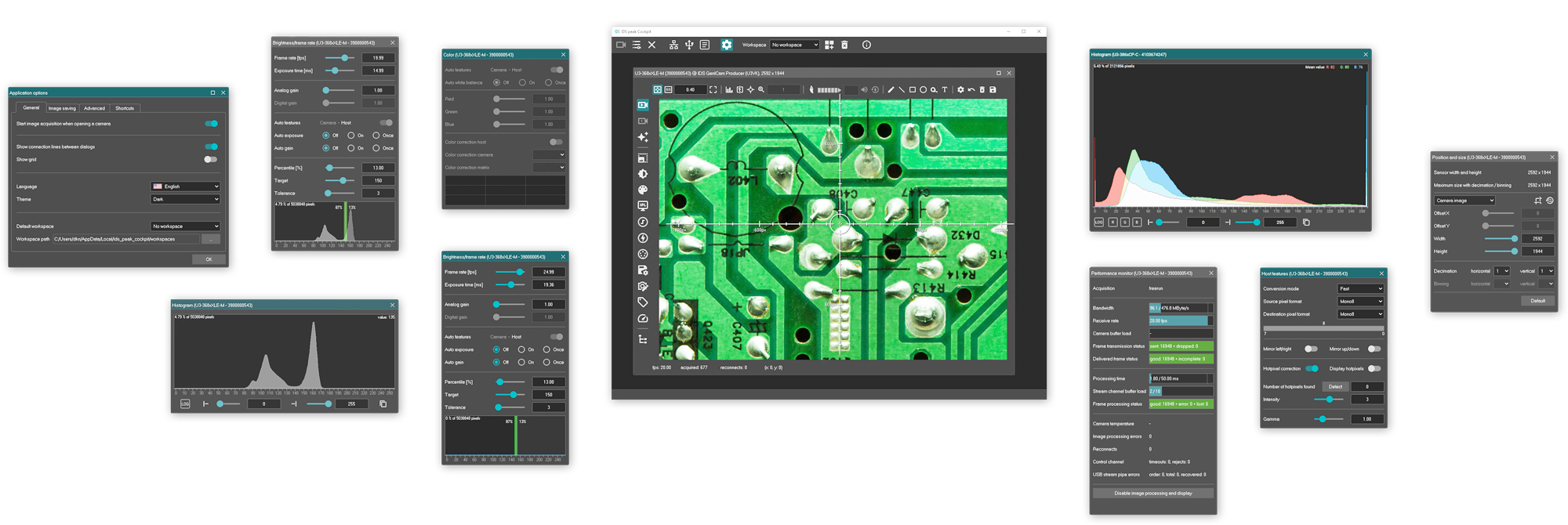
Task: Toggle Show connection lines between dialogs
Action: pyautogui.click(x=212, y=147)
